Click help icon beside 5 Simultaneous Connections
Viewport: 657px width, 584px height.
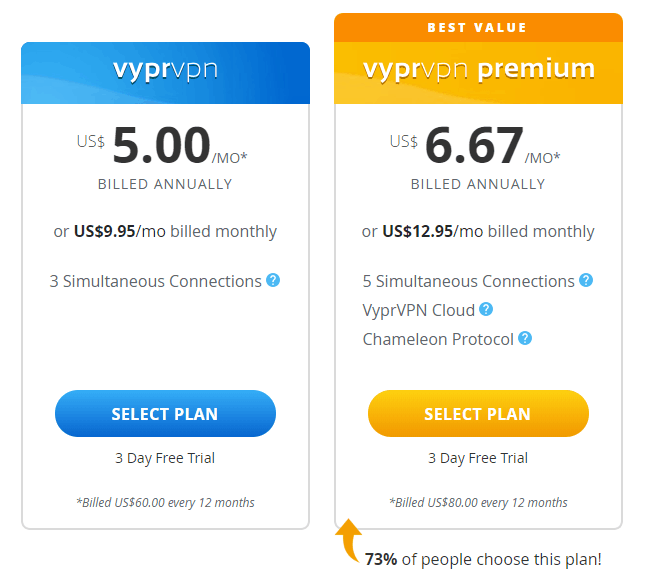tap(586, 280)
